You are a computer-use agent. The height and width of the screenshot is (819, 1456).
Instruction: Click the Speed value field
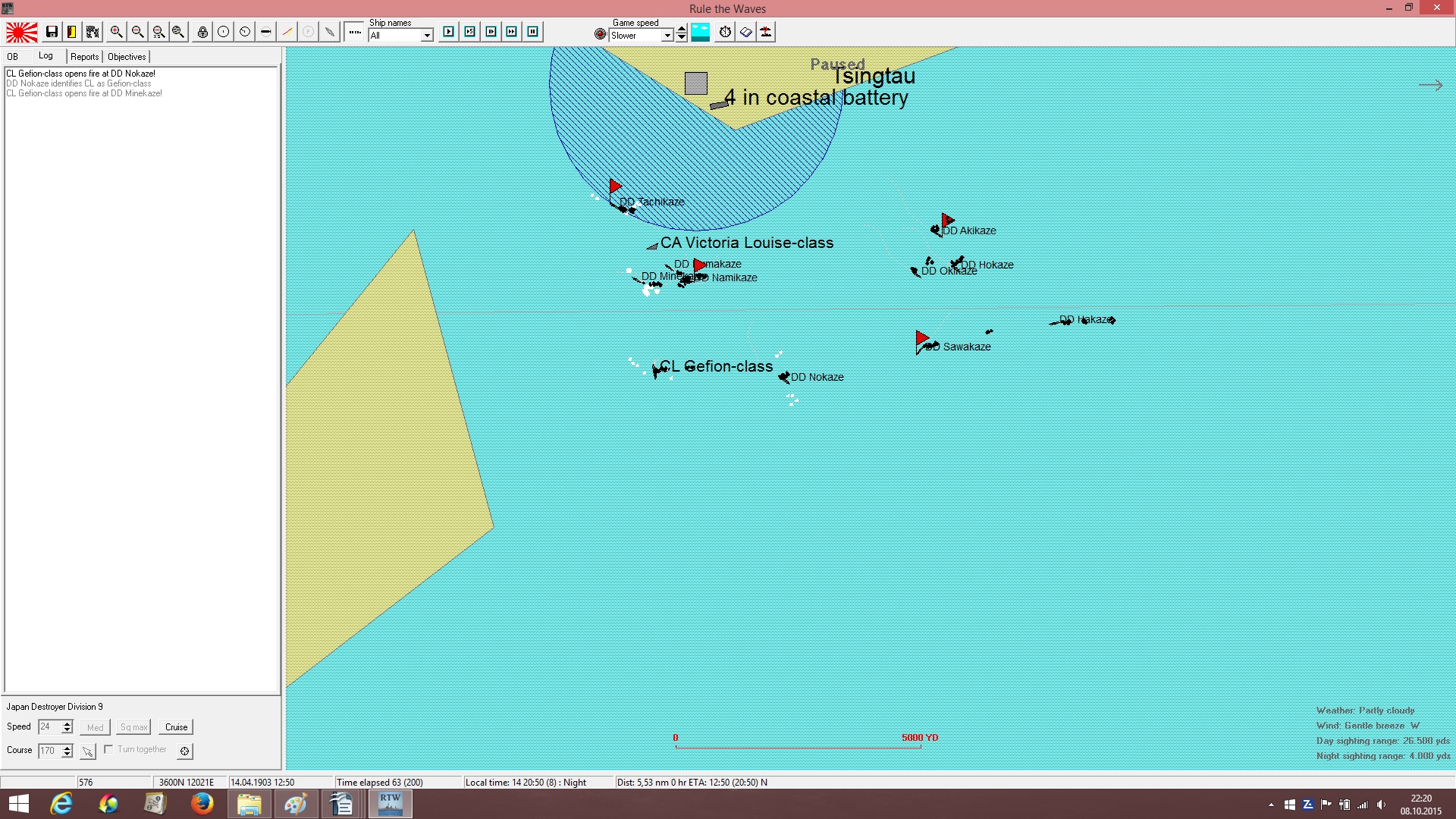[49, 727]
